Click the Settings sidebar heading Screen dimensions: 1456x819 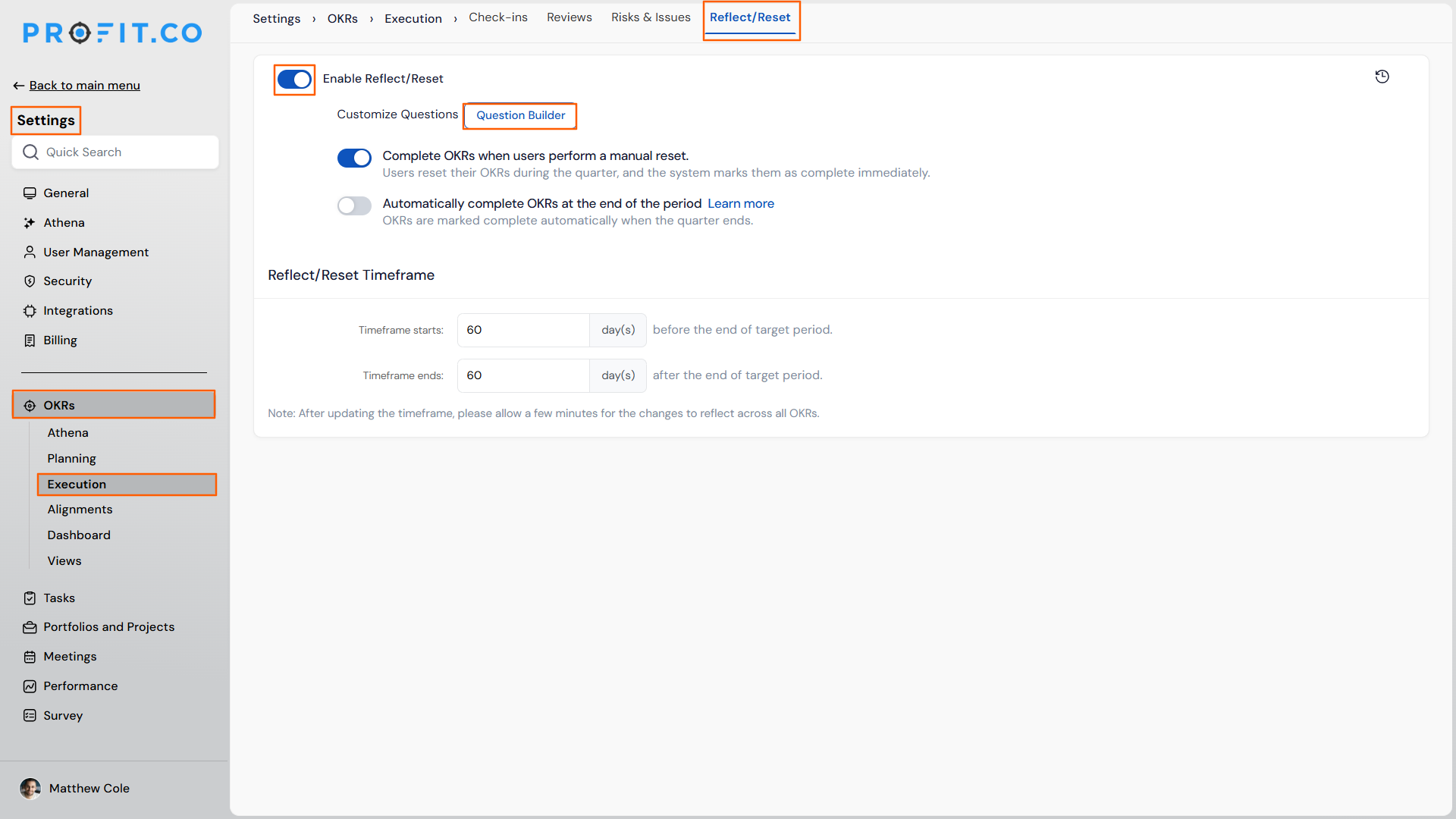(x=45, y=121)
